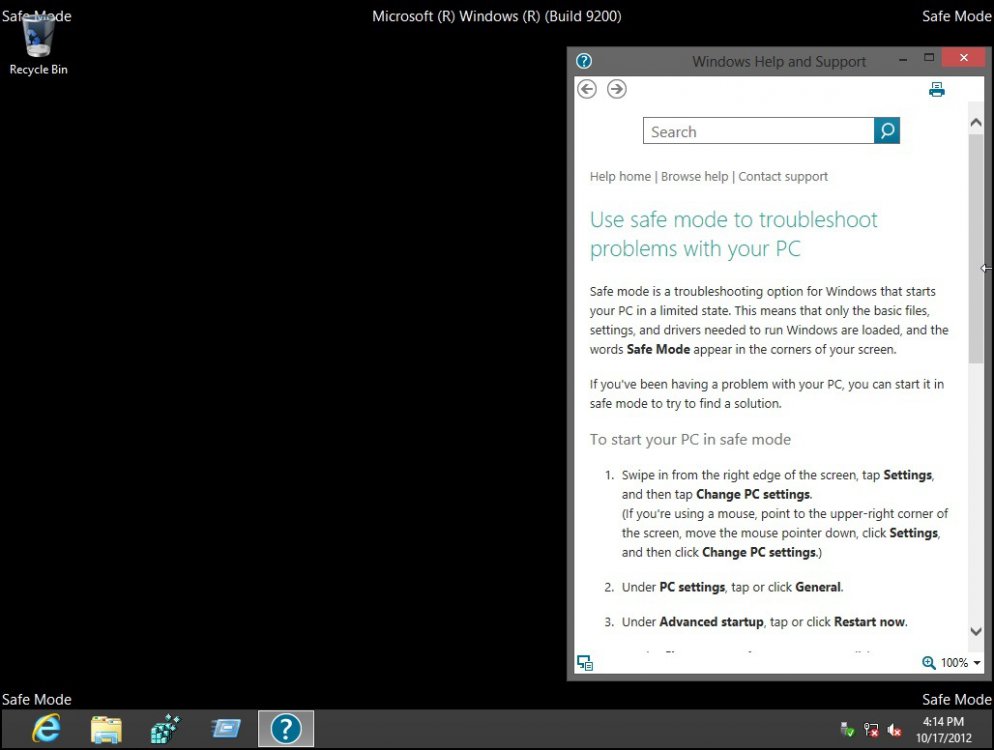Click the 'To start your PC in safe mode' heading
Image resolution: width=994 pixels, height=750 pixels.
pyautogui.click(x=690, y=439)
